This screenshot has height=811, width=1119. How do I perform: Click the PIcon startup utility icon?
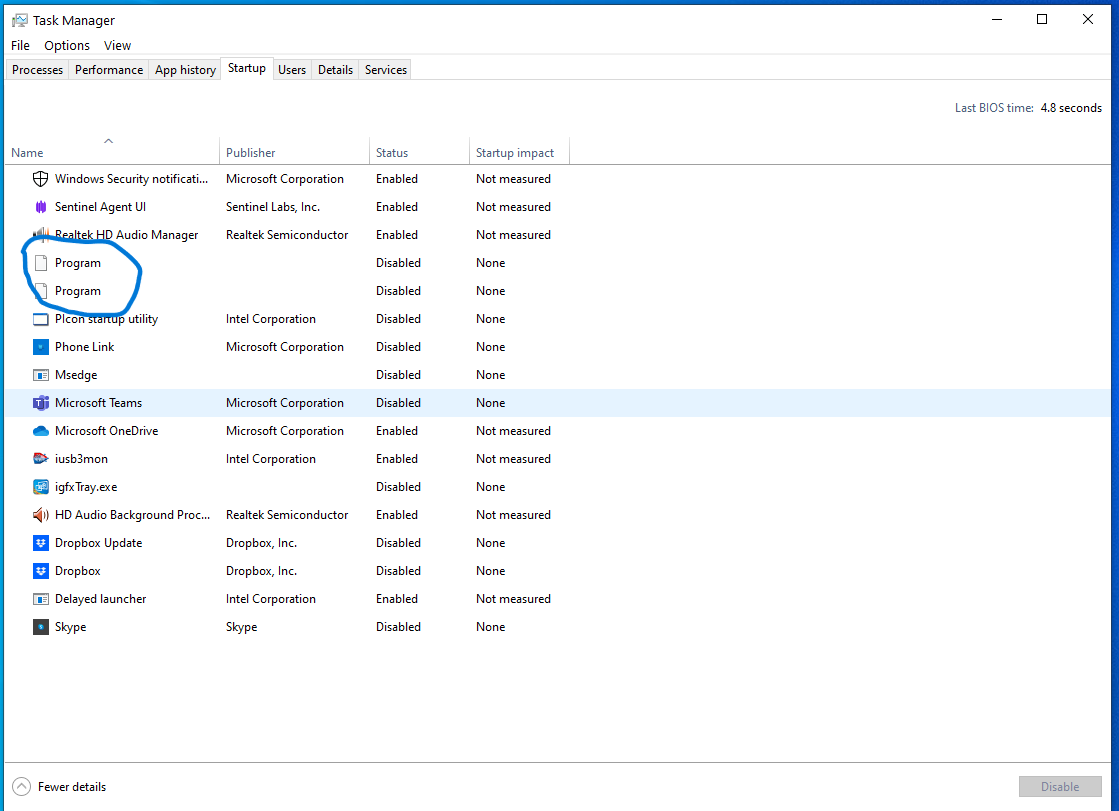41,319
